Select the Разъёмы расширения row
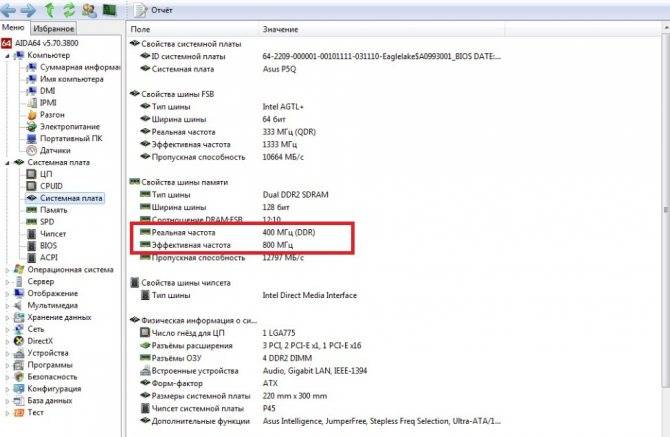Viewport: 670px width, 437px height. (x=251, y=346)
